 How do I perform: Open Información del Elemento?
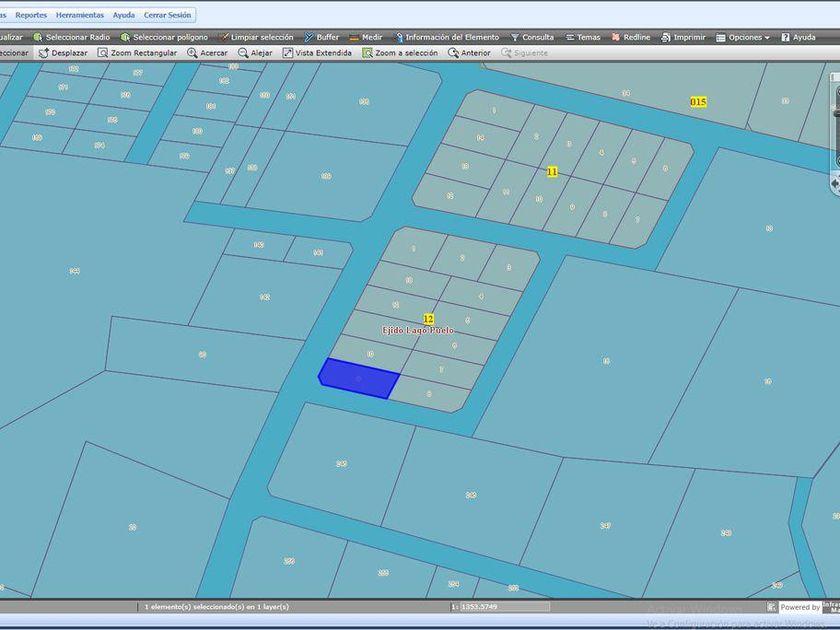(446, 37)
